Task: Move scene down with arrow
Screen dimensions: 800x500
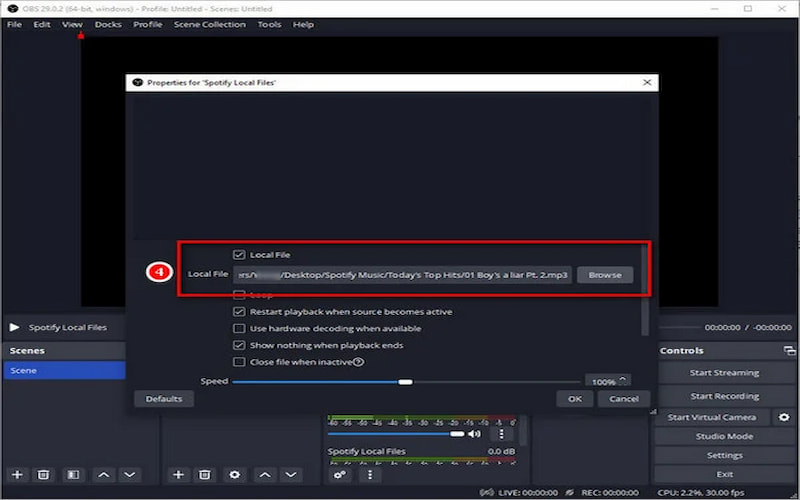Action: [130, 475]
